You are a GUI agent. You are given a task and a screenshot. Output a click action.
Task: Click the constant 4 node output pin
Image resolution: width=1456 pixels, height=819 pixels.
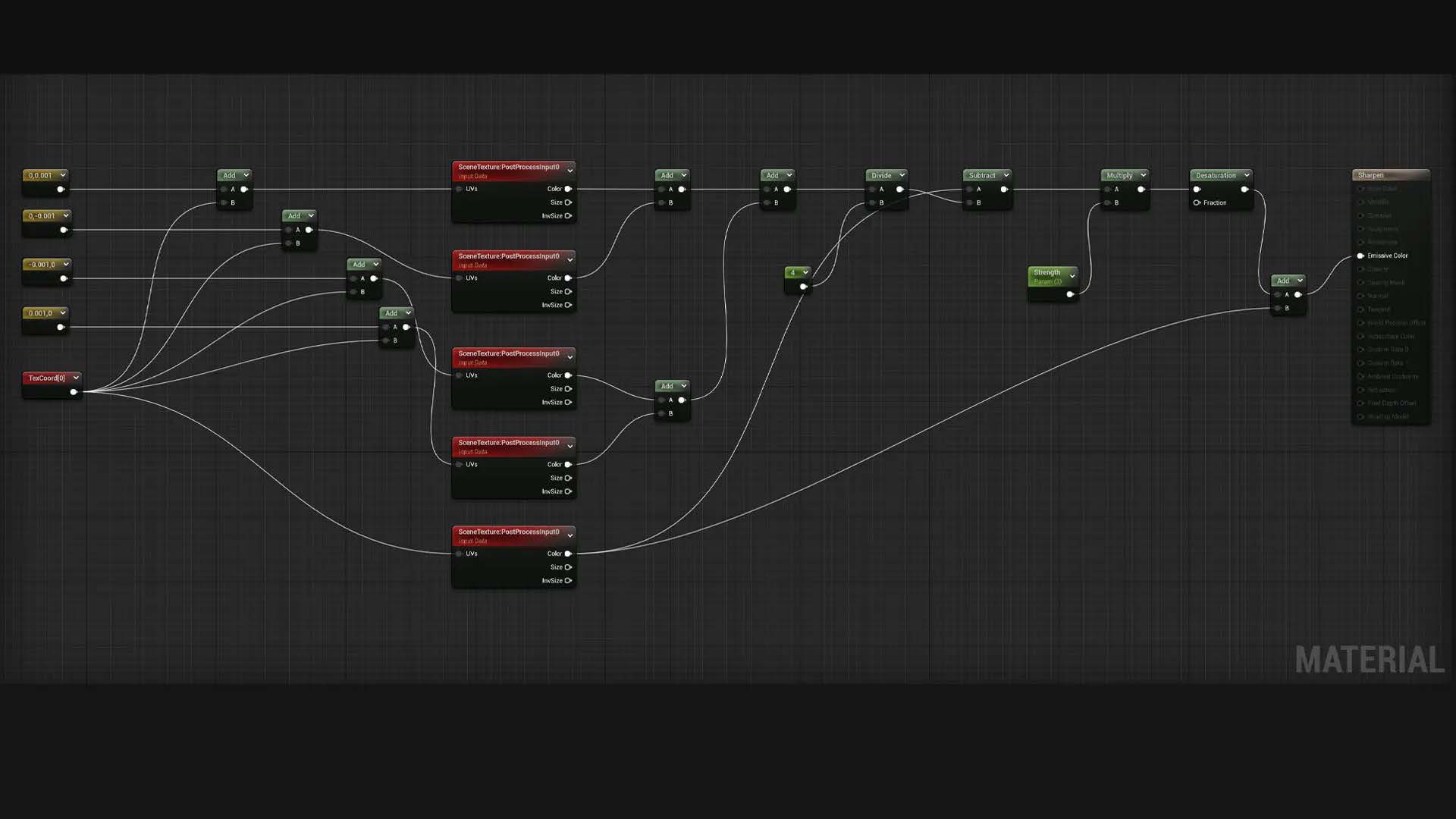[803, 287]
